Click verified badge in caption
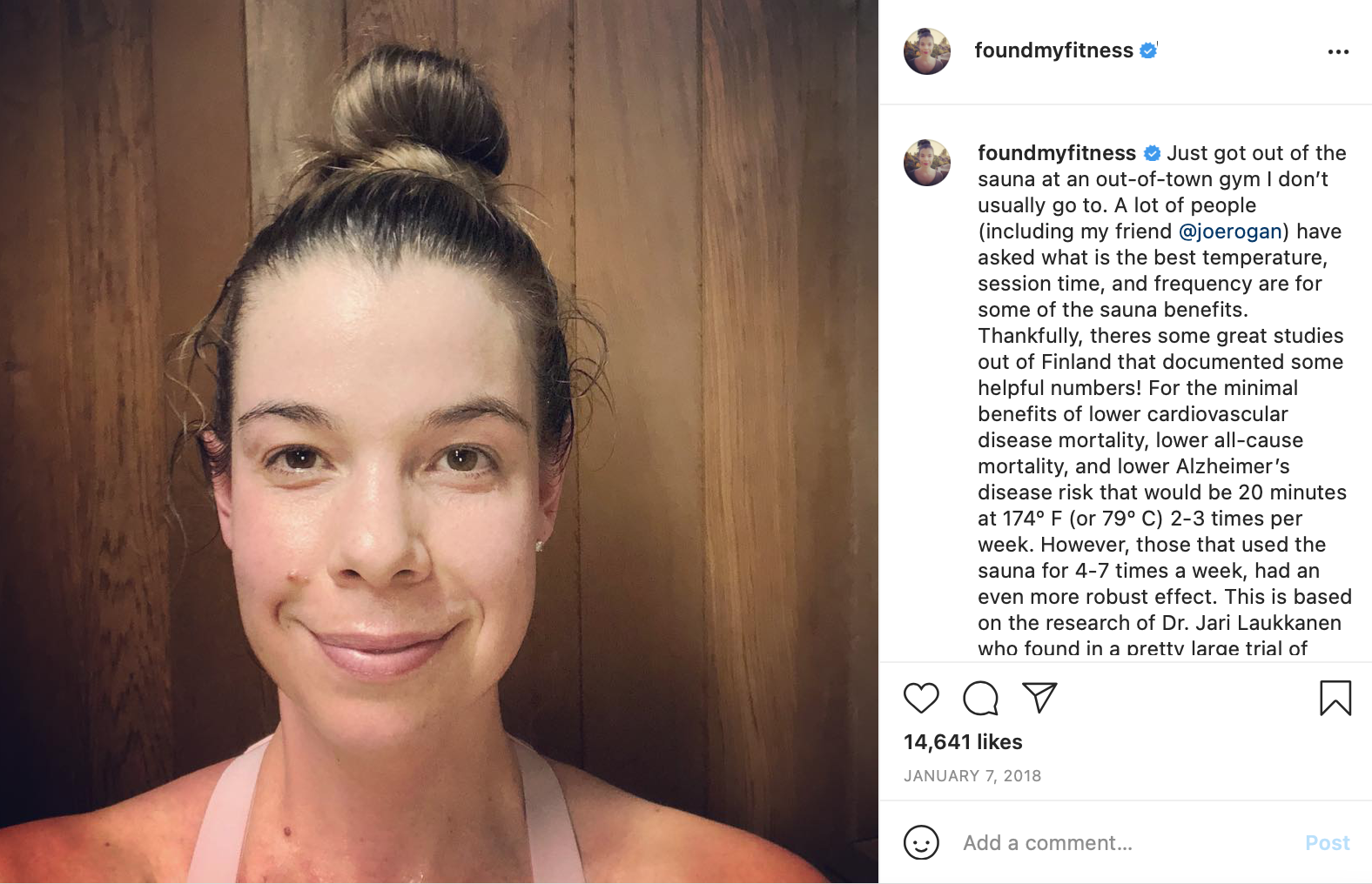 (1152, 153)
